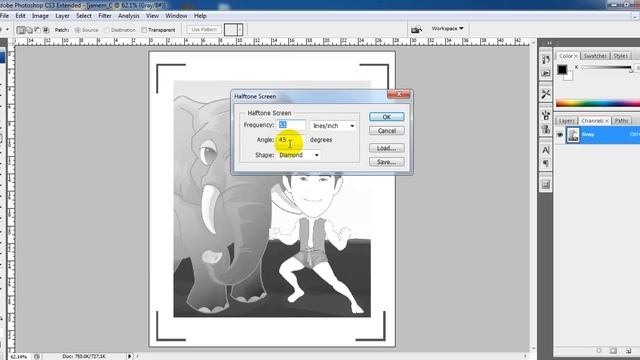
Task: Open the Window menu
Action: tap(176, 16)
